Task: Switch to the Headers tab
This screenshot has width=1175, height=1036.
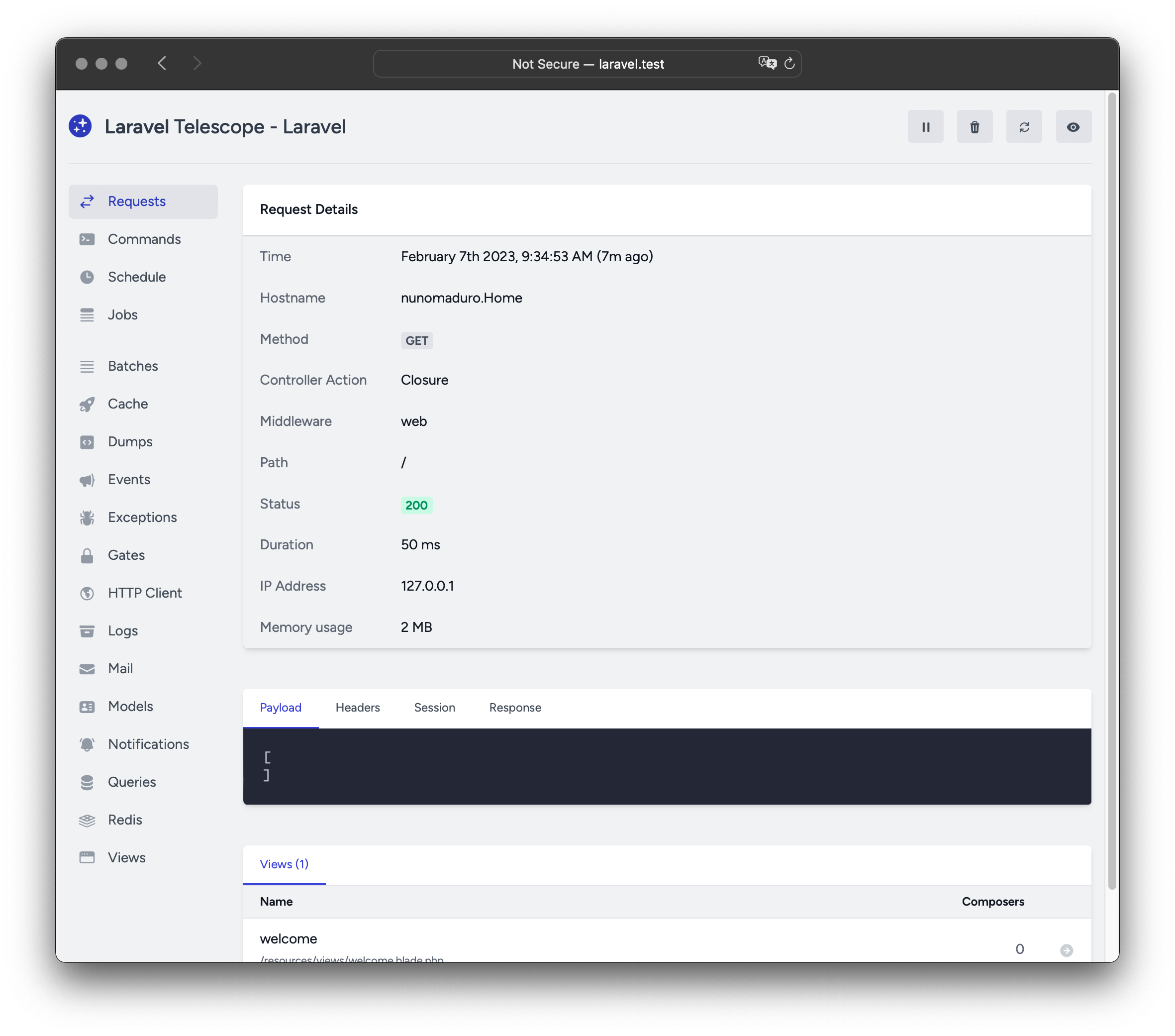Action: pos(358,707)
